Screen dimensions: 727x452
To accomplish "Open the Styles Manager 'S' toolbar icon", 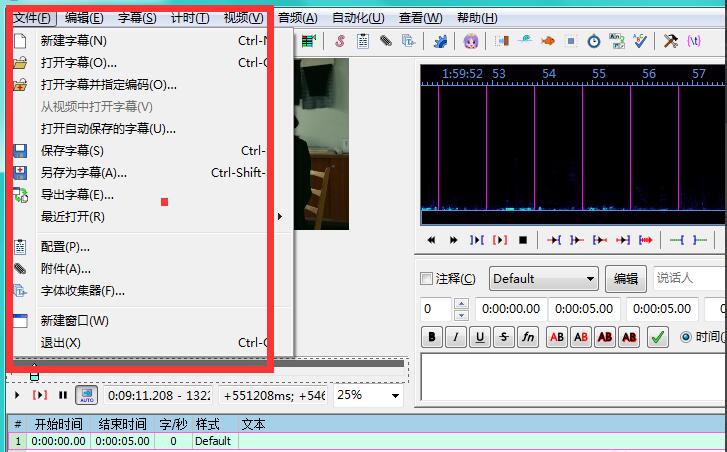I will 339,41.
